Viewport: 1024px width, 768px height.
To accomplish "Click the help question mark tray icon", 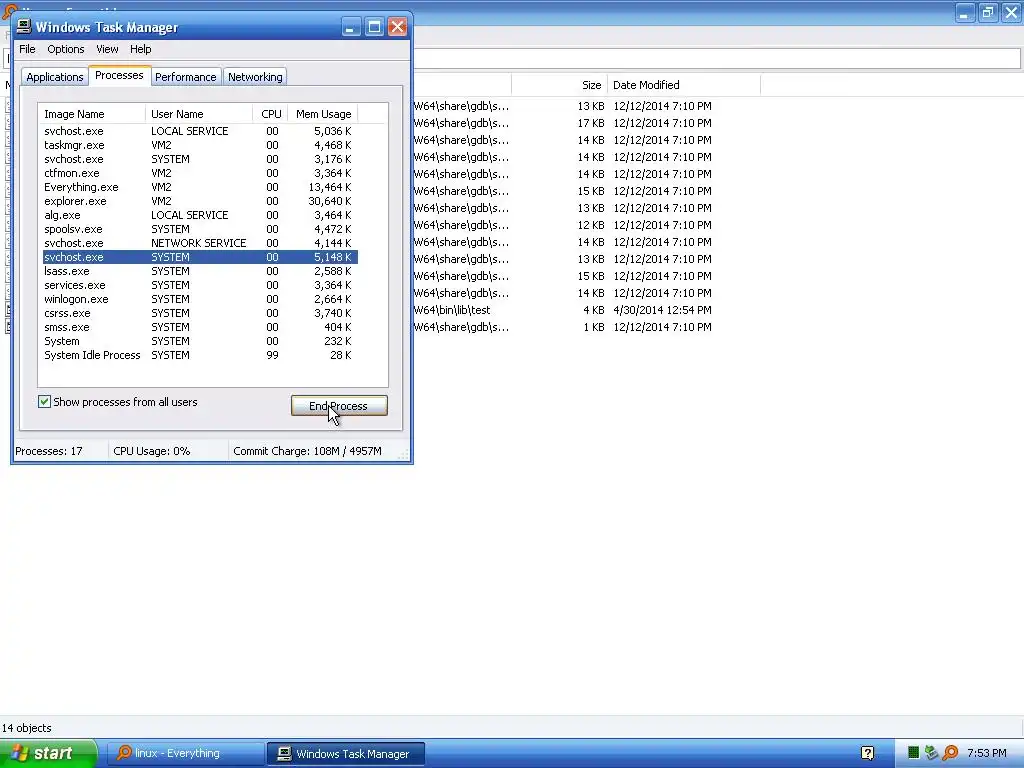I will coord(867,753).
